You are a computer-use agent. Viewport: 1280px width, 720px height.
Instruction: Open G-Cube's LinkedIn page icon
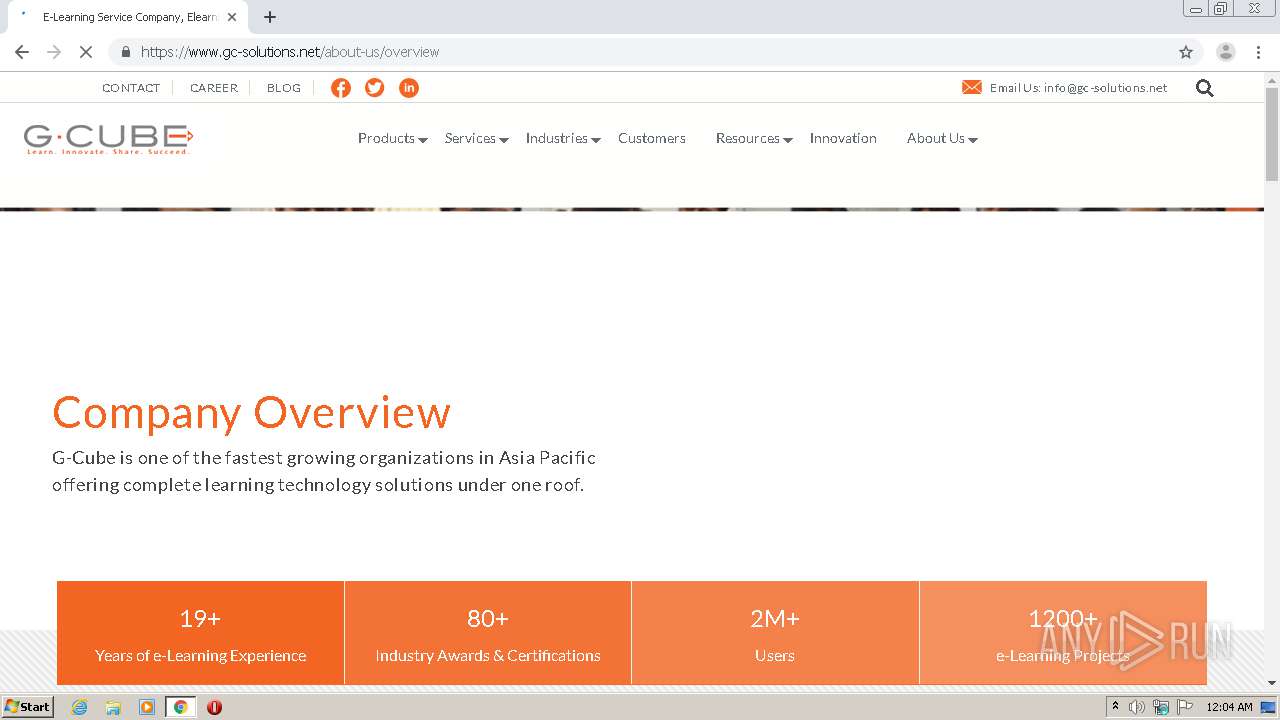409,88
